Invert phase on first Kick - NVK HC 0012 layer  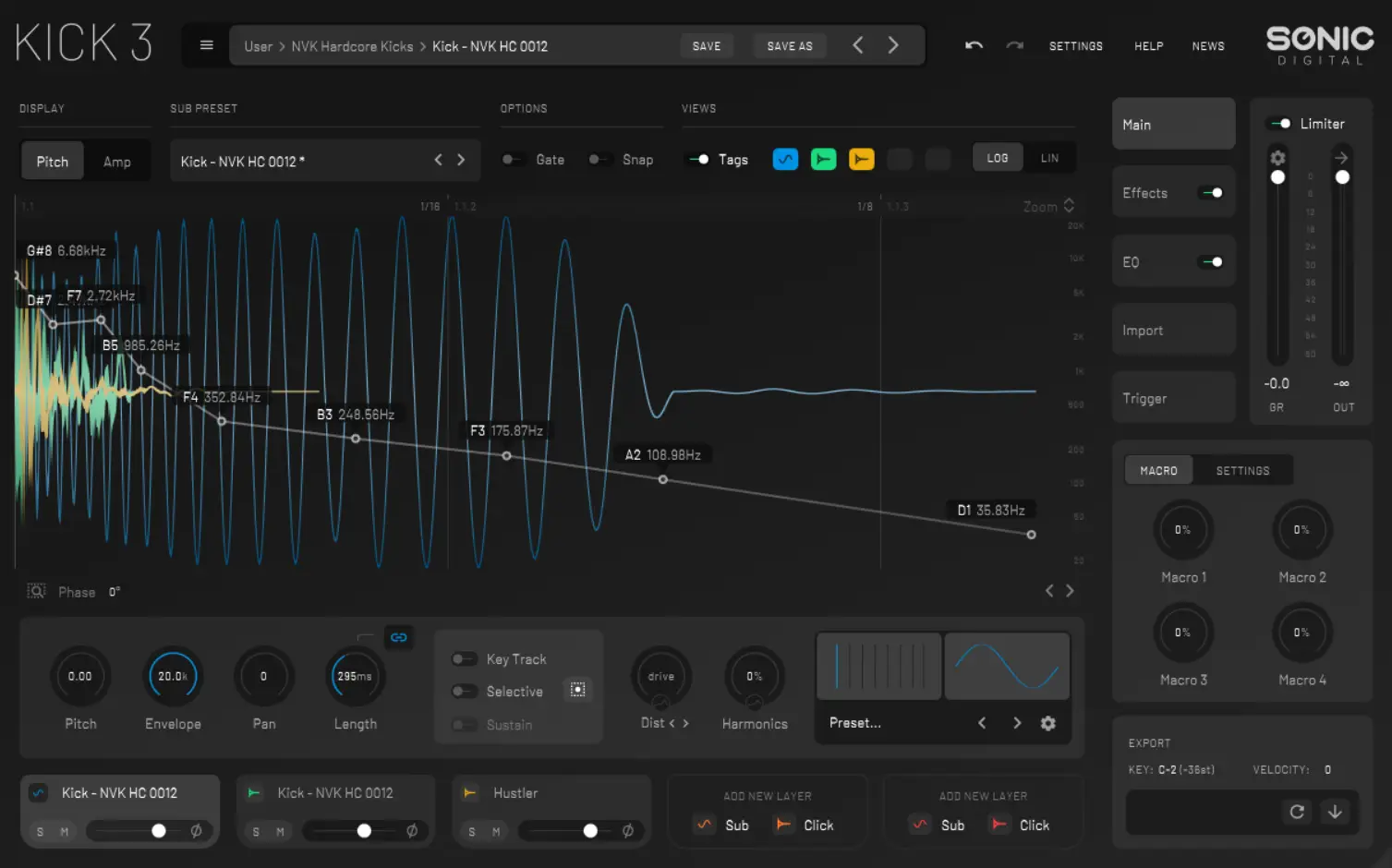[x=196, y=831]
